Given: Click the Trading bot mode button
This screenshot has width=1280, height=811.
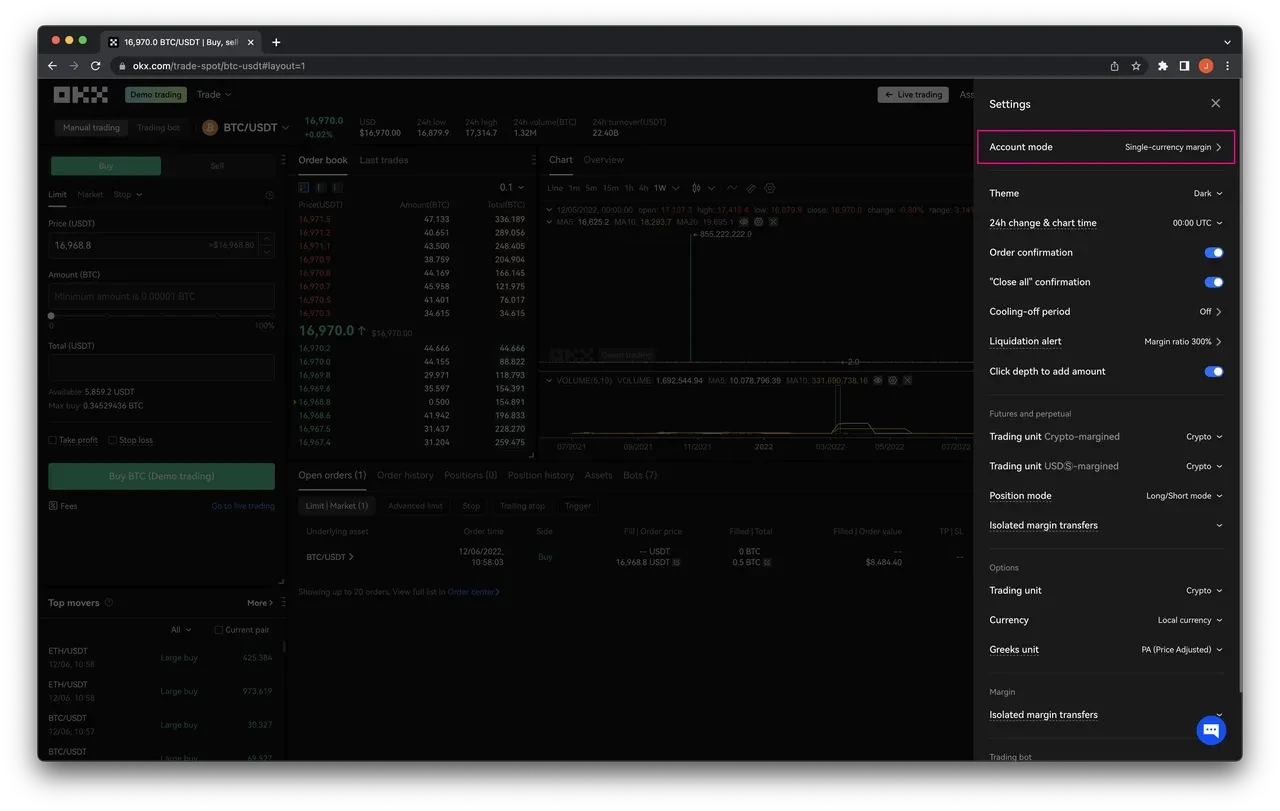Looking at the screenshot, I should tap(158, 128).
